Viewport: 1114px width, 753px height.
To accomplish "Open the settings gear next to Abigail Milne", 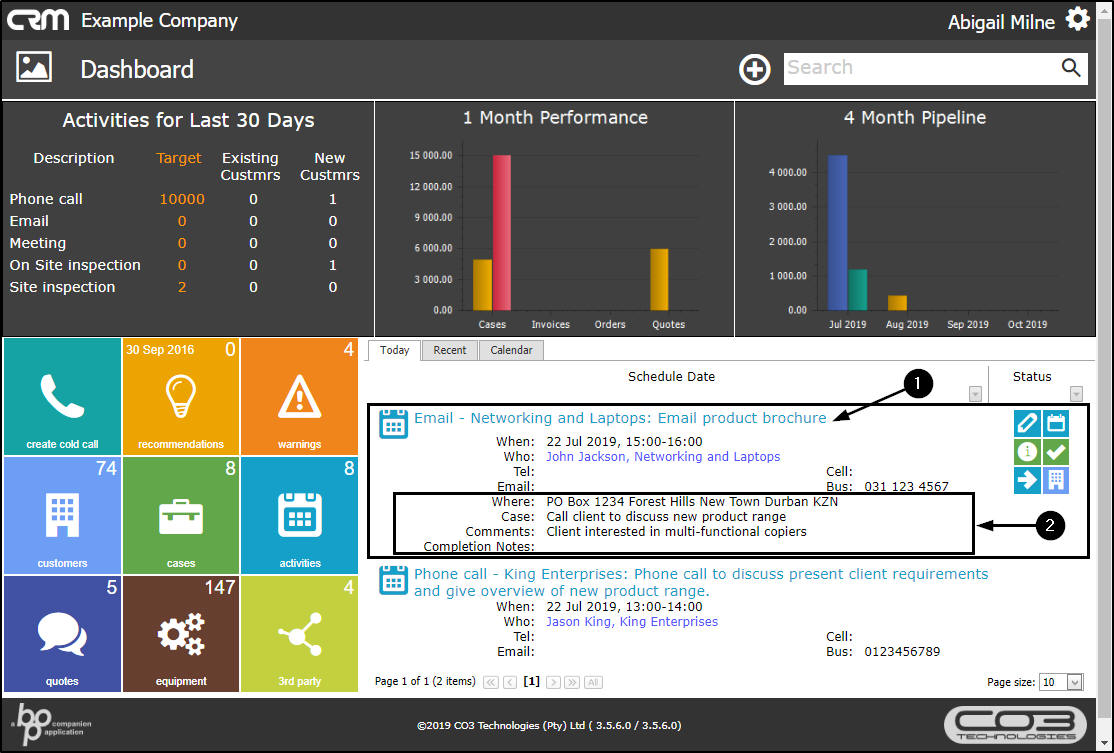I will (x=1077, y=19).
